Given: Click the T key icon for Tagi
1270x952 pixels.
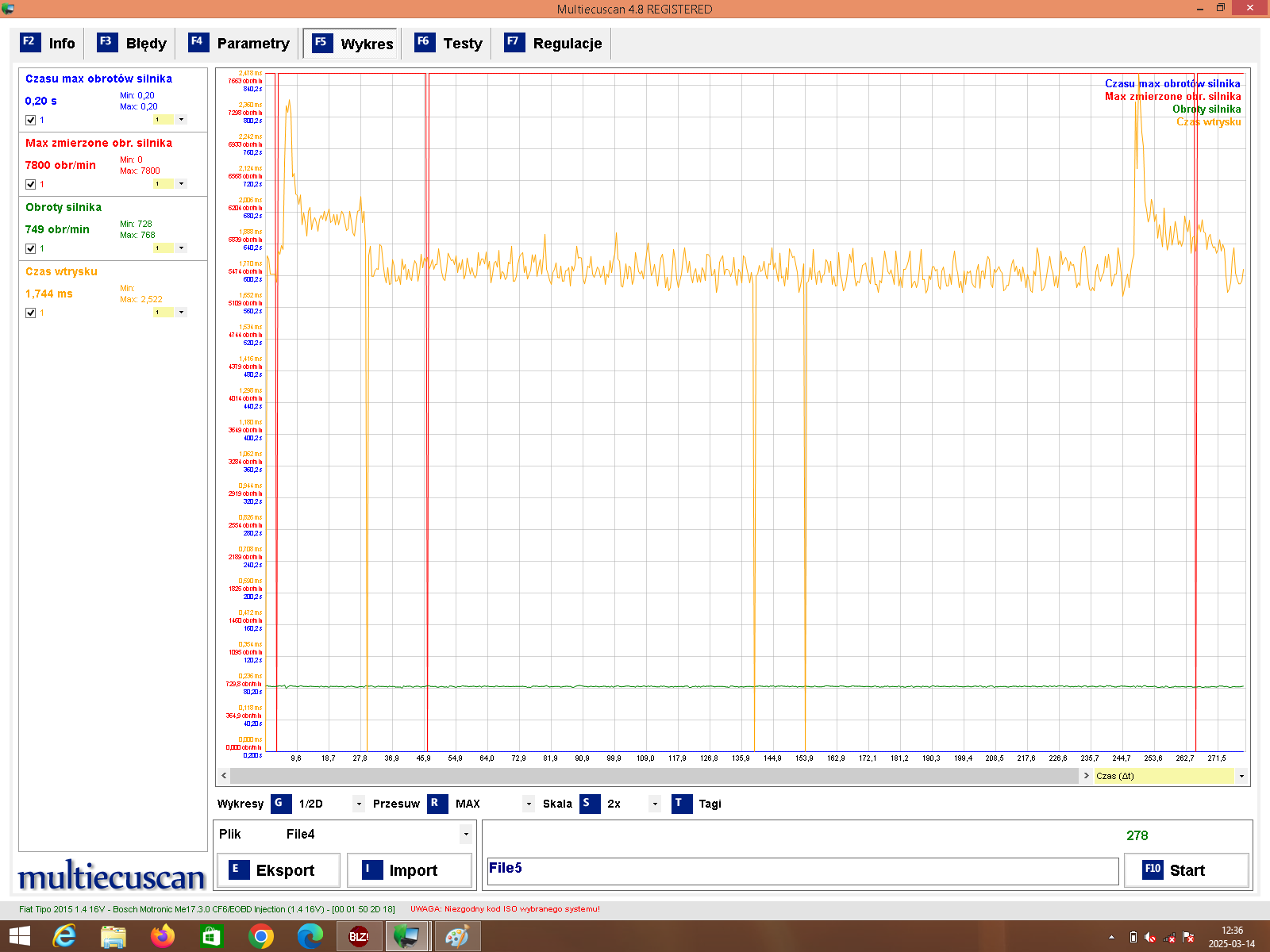Looking at the screenshot, I should 681,804.
